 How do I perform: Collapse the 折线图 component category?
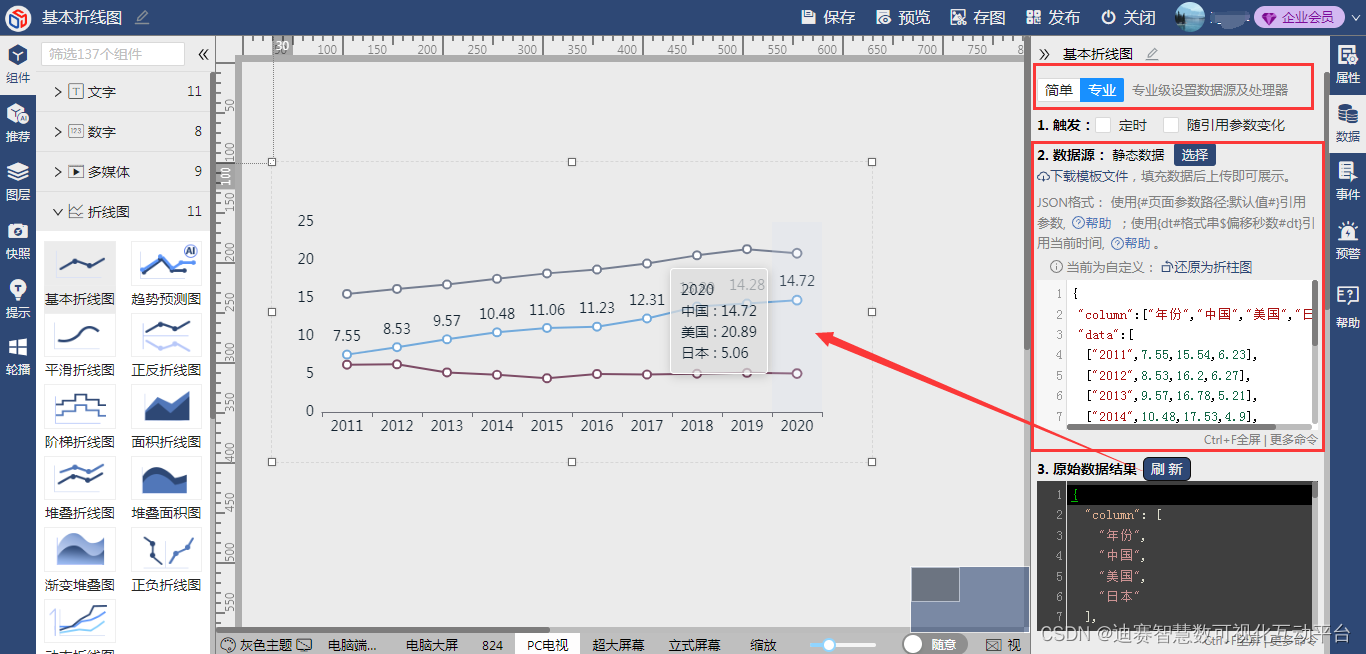point(123,211)
